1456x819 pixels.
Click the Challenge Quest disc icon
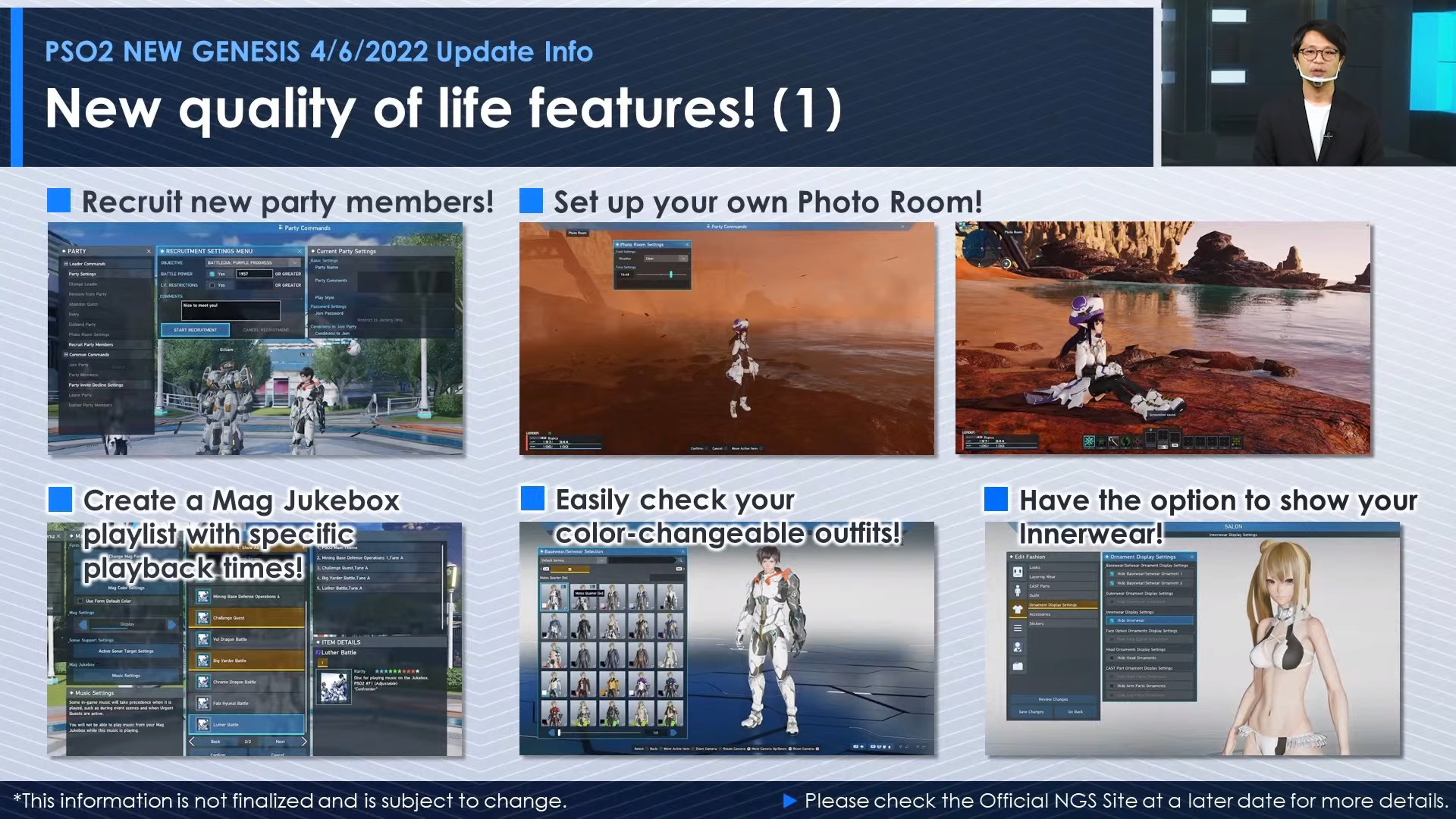[203, 618]
